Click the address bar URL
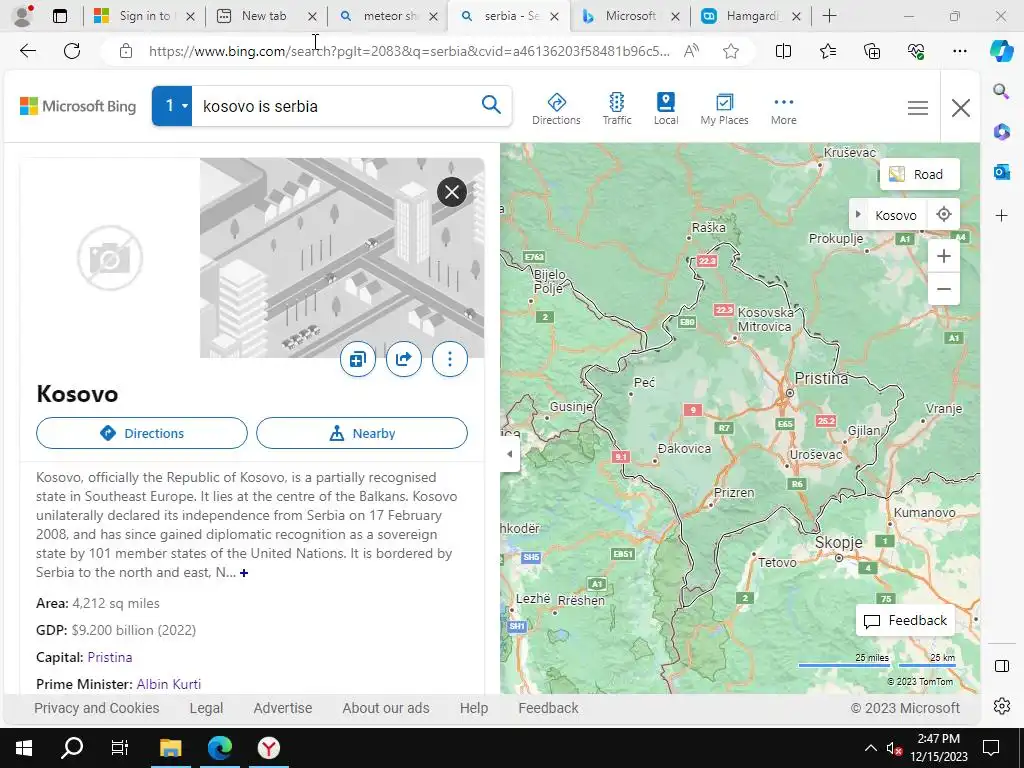The image size is (1024, 768). pyautogui.click(x=409, y=51)
